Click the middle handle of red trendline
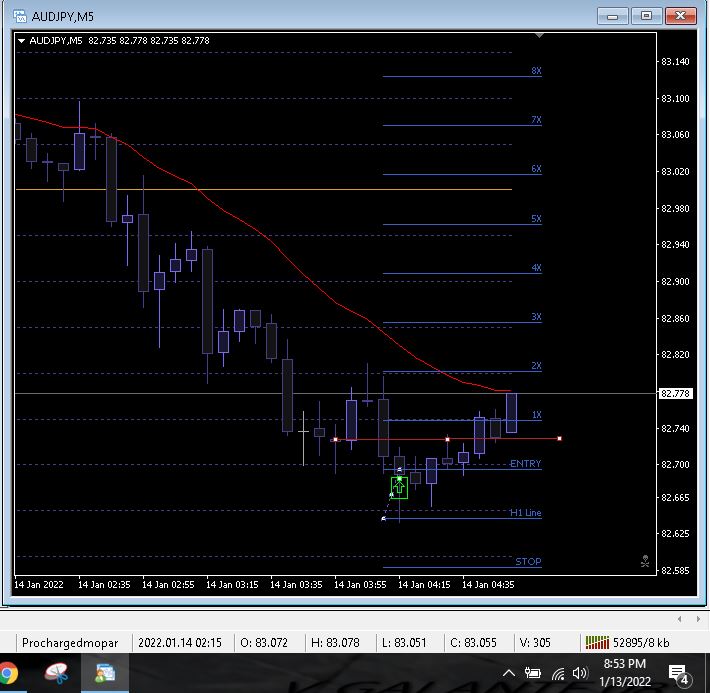 tap(447, 439)
